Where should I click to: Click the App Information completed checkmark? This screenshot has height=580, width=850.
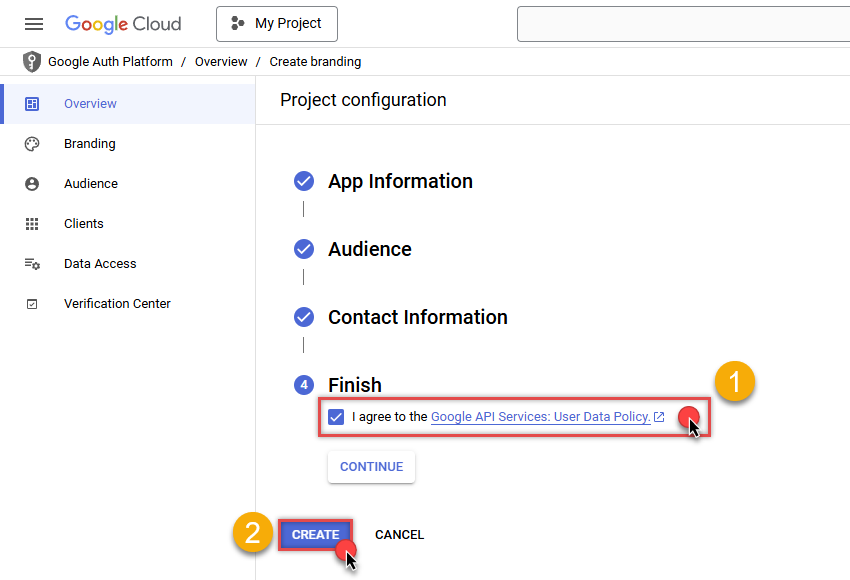[304, 181]
